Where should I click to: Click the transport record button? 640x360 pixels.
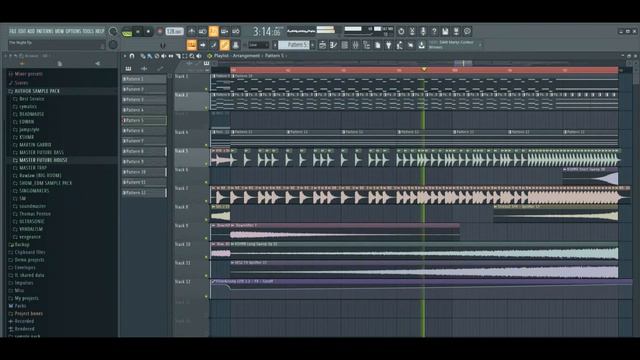pos(160,31)
